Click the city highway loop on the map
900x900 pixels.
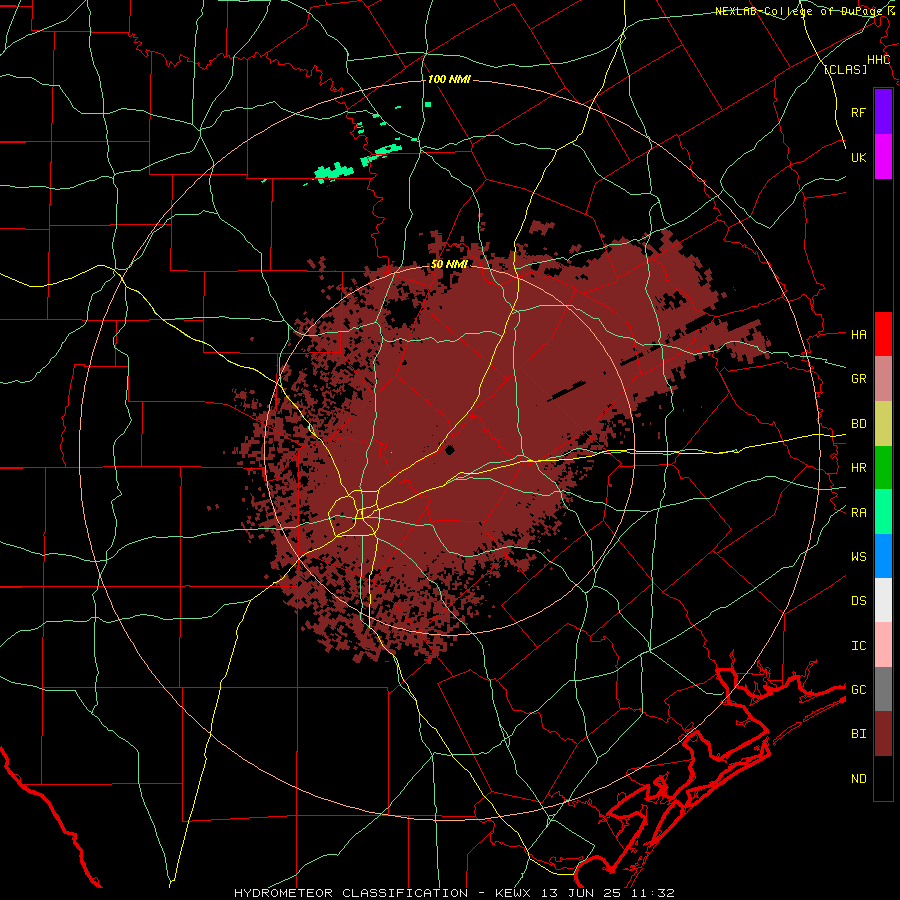354,513
